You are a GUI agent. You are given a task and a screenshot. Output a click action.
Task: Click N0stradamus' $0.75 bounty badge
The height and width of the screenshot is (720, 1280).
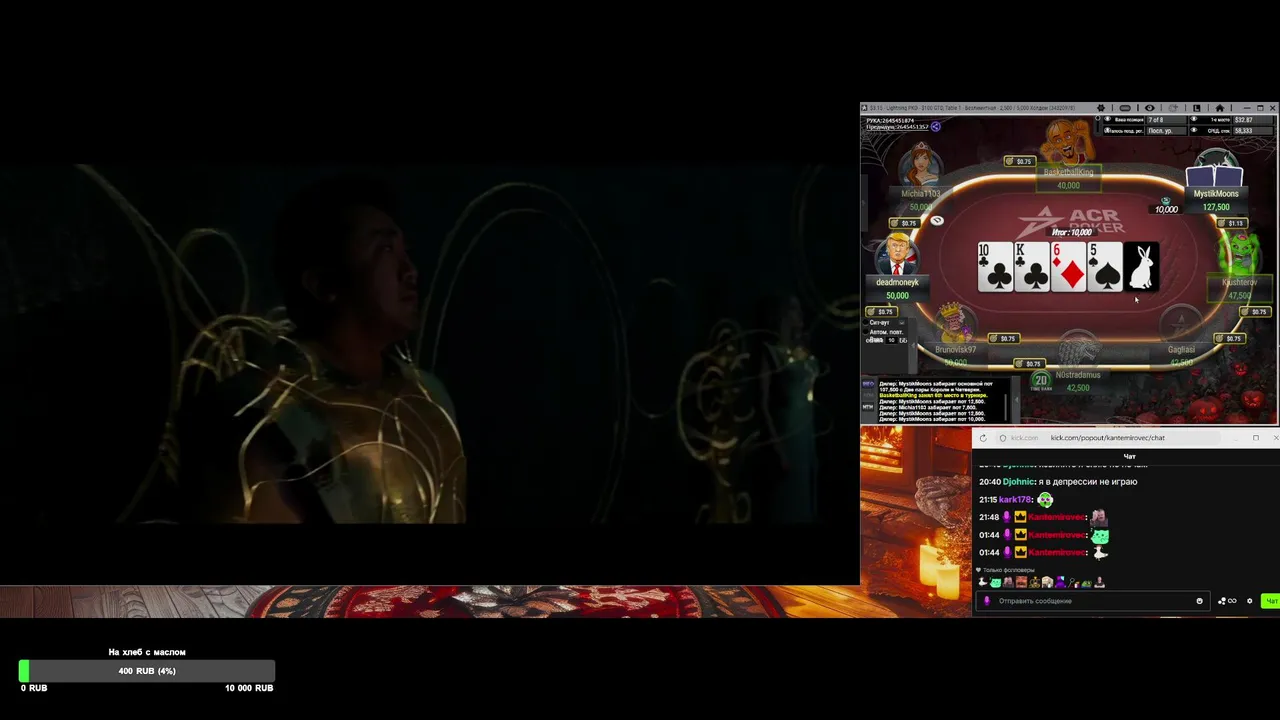tap(1029, 363)
